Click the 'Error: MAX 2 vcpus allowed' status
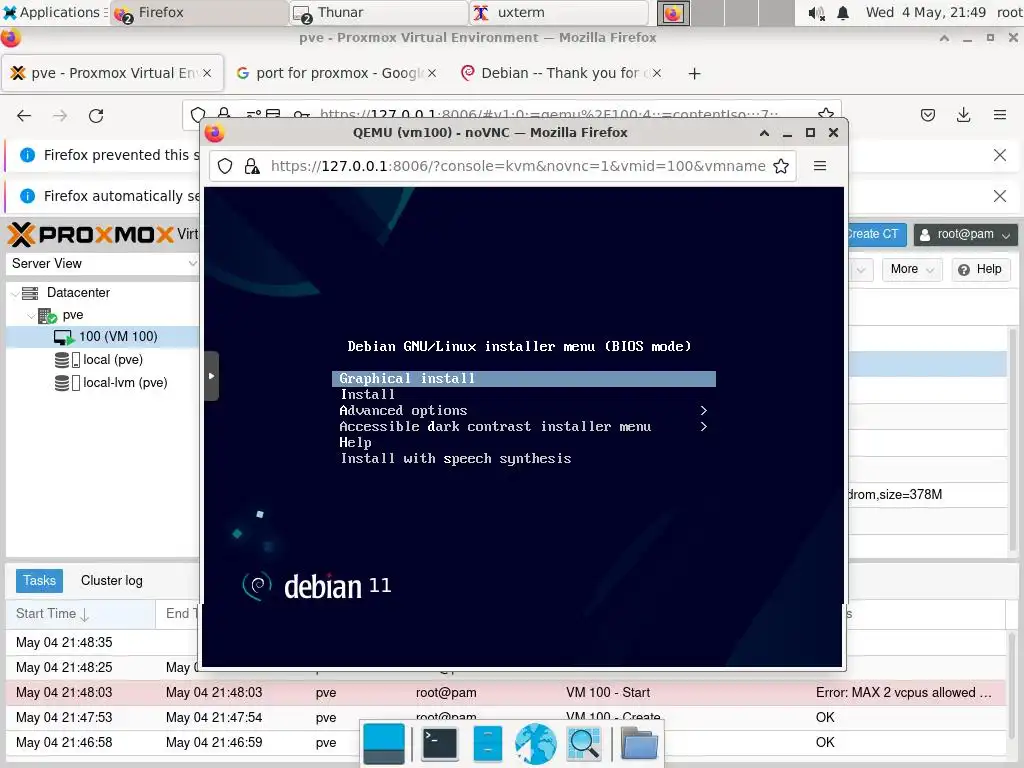Image resolution: width=1024 pixels, height=768 pixels. pos(904,693)
